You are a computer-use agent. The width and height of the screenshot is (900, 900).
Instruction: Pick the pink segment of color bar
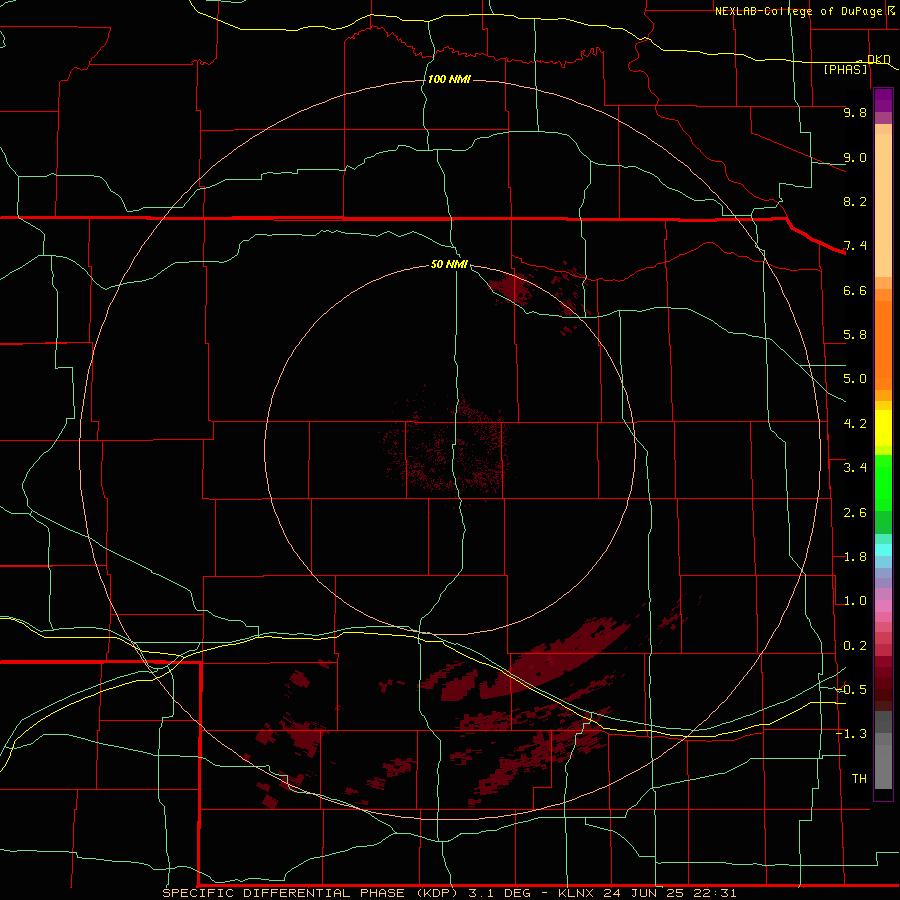click(x=883, y=606)
